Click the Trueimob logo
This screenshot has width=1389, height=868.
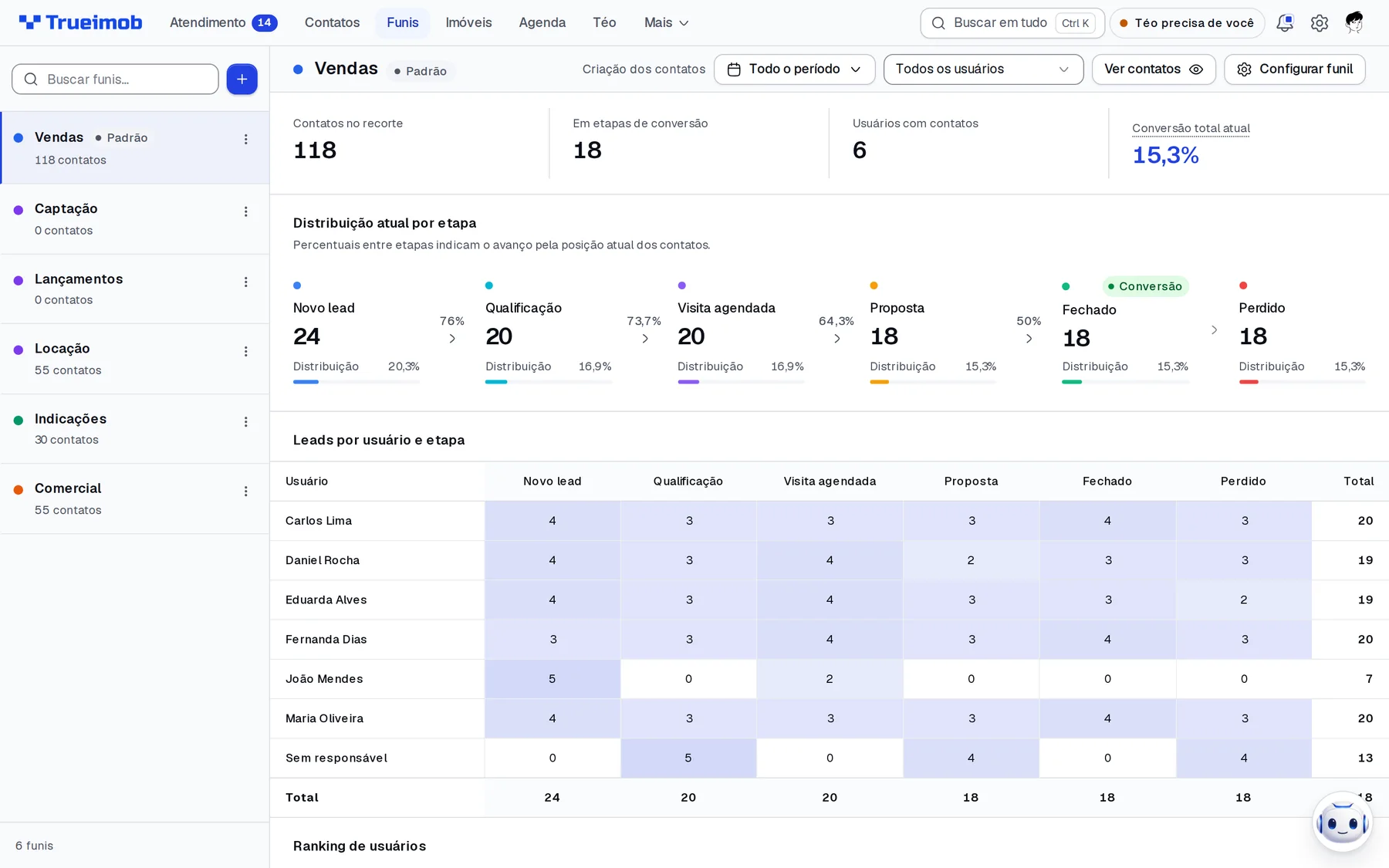tap(80, 22)
